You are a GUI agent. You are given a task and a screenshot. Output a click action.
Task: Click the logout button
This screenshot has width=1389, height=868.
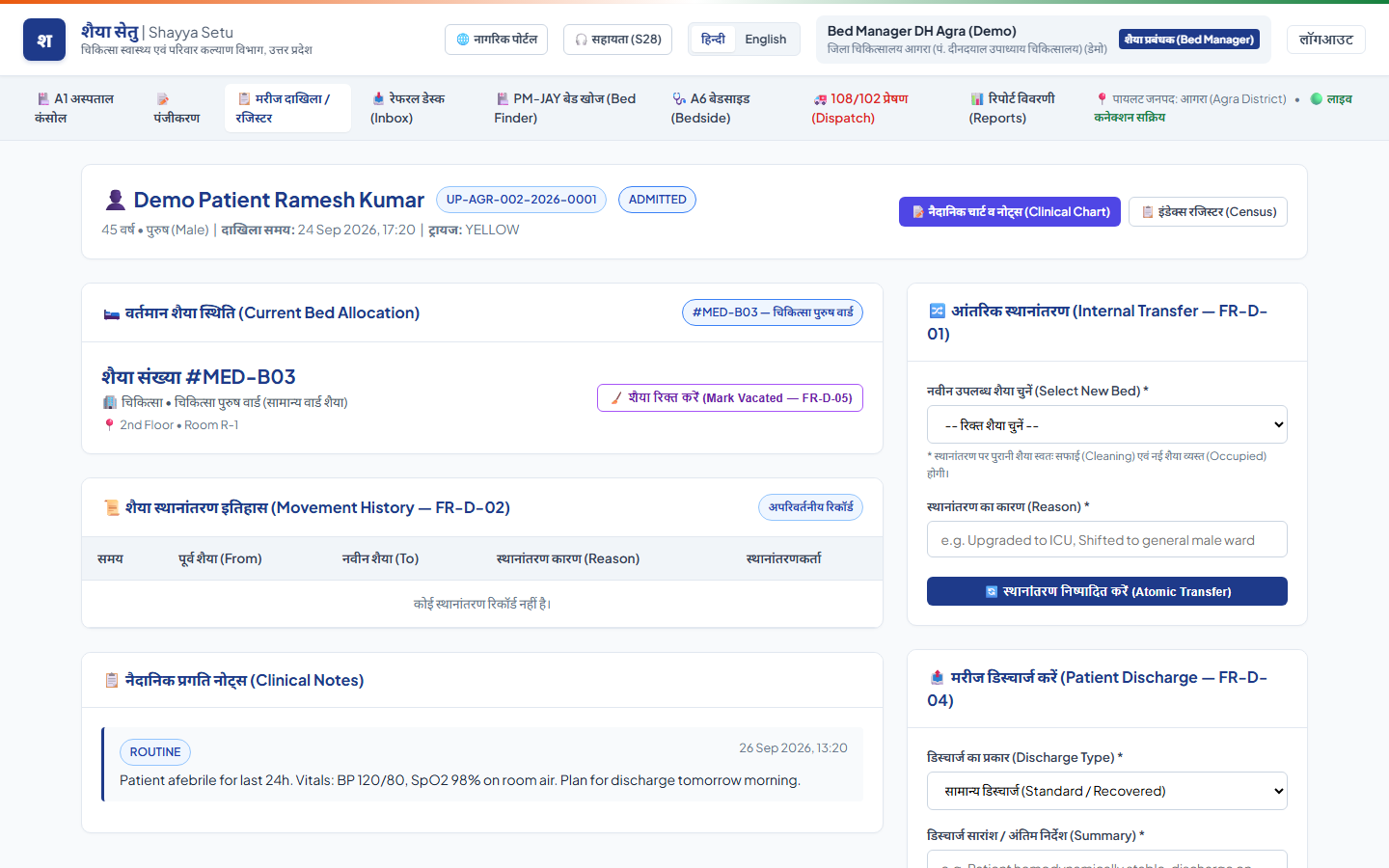[1325, 40]
